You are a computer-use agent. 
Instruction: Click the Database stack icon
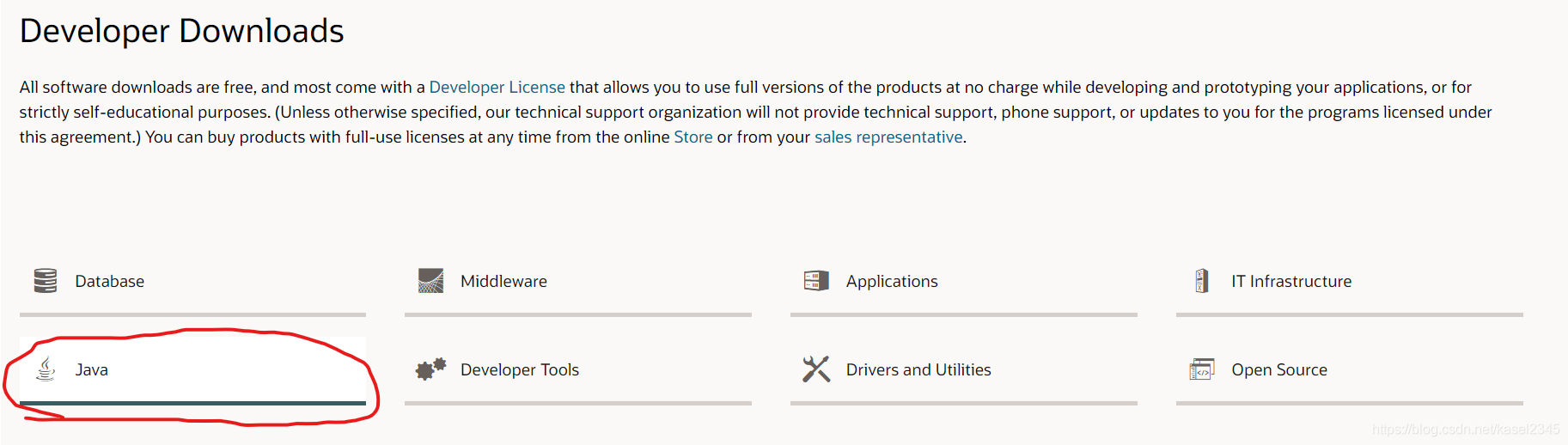click(x=45, y=280)
